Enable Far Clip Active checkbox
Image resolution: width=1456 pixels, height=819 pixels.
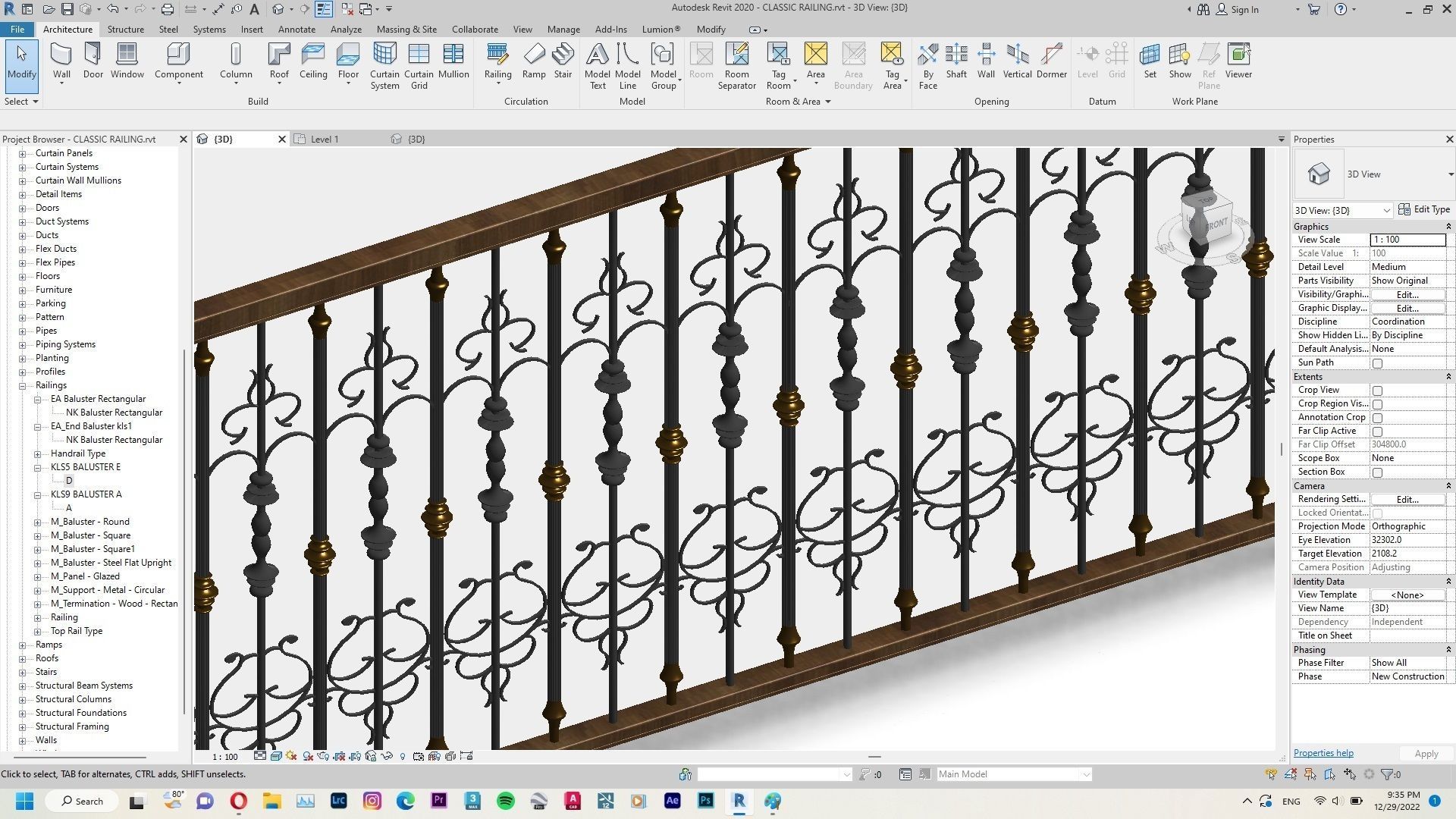pyautogui.click(x=1377, y=431)
